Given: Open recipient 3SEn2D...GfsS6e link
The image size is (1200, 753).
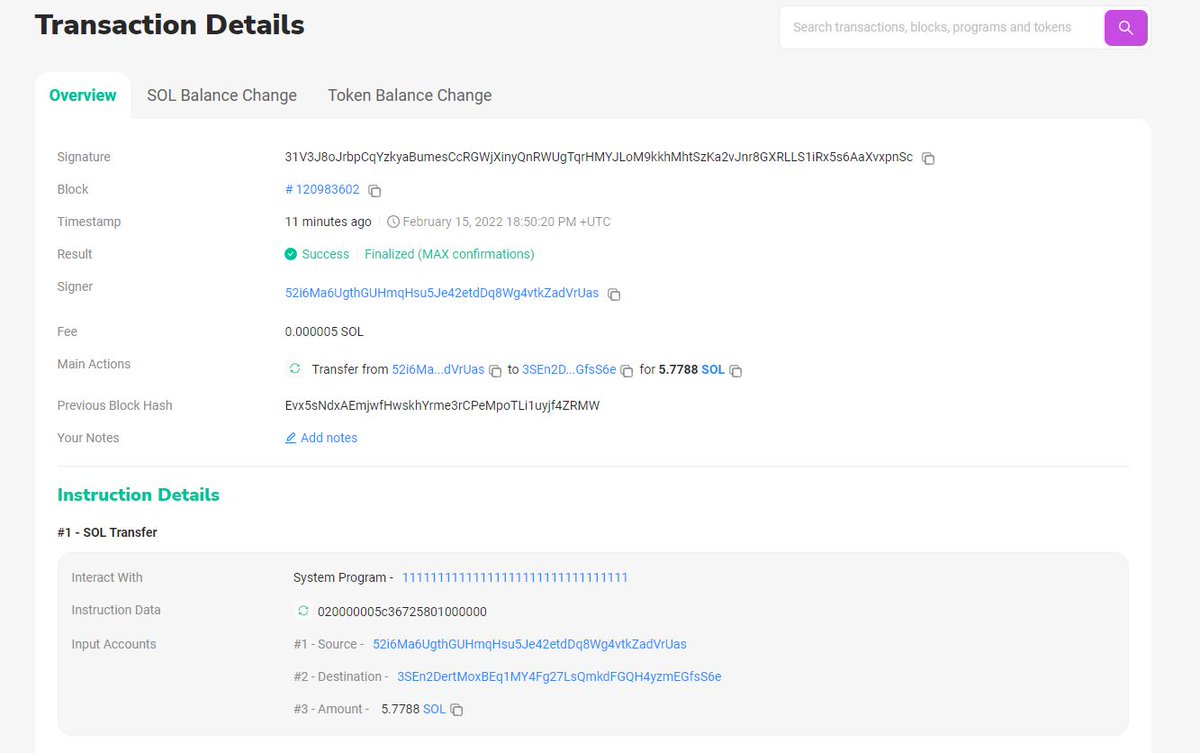Looking at the screenshot, I should (x=569, y=369).
